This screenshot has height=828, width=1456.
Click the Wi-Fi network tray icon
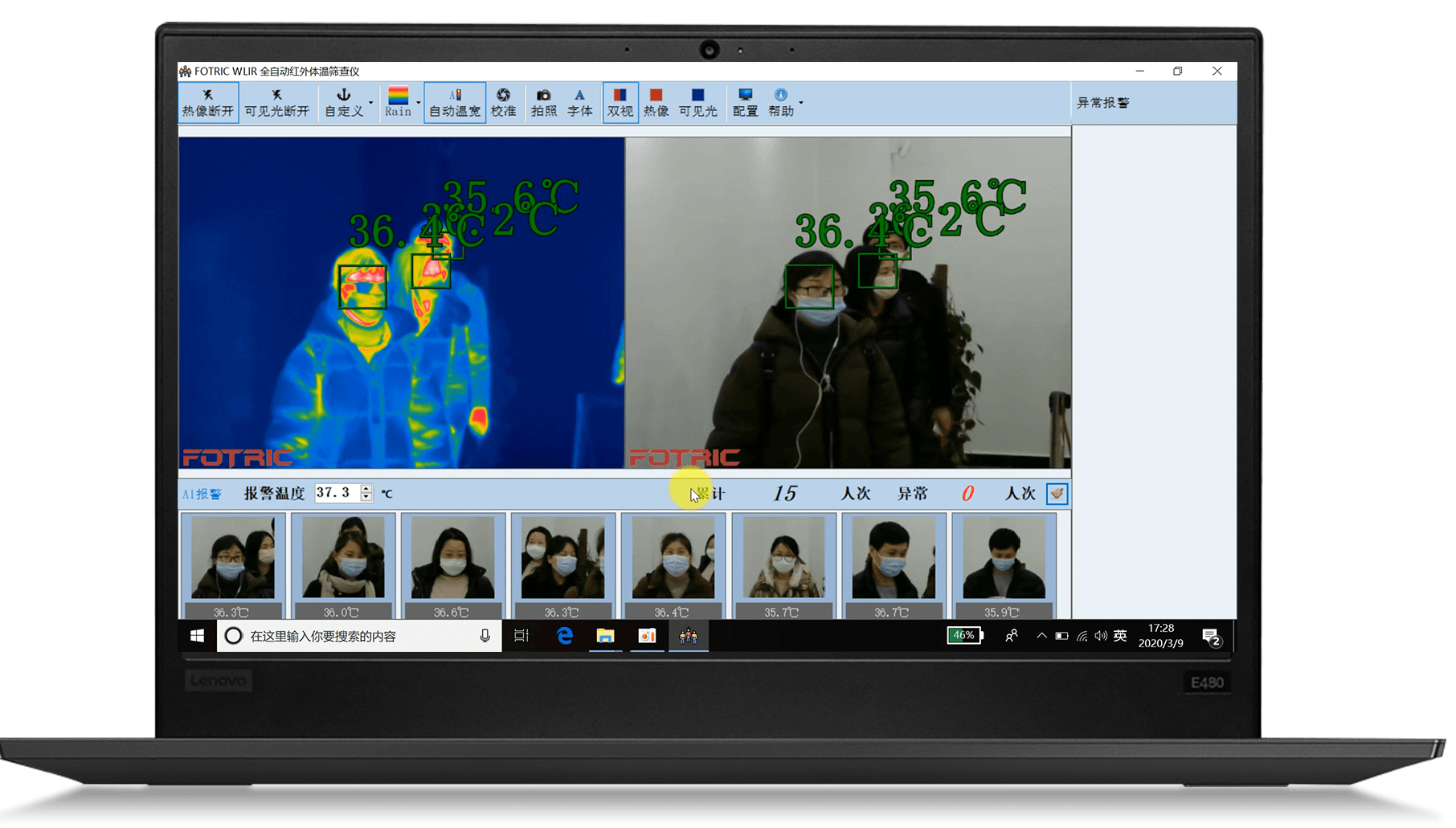click(1082, 636)
